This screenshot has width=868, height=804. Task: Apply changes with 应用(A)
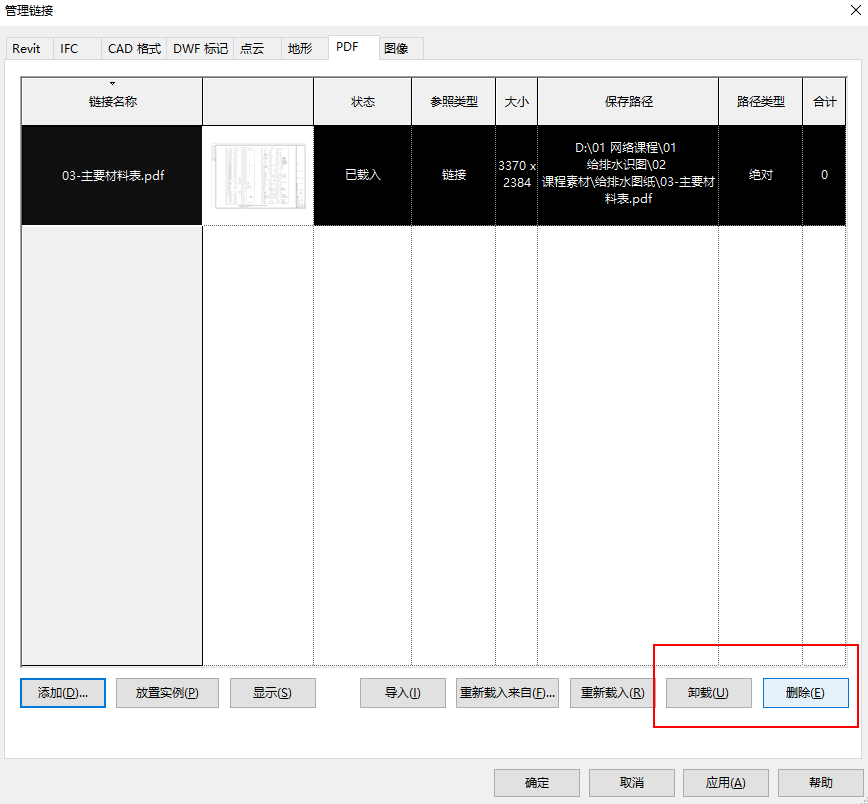click(726, 782)
